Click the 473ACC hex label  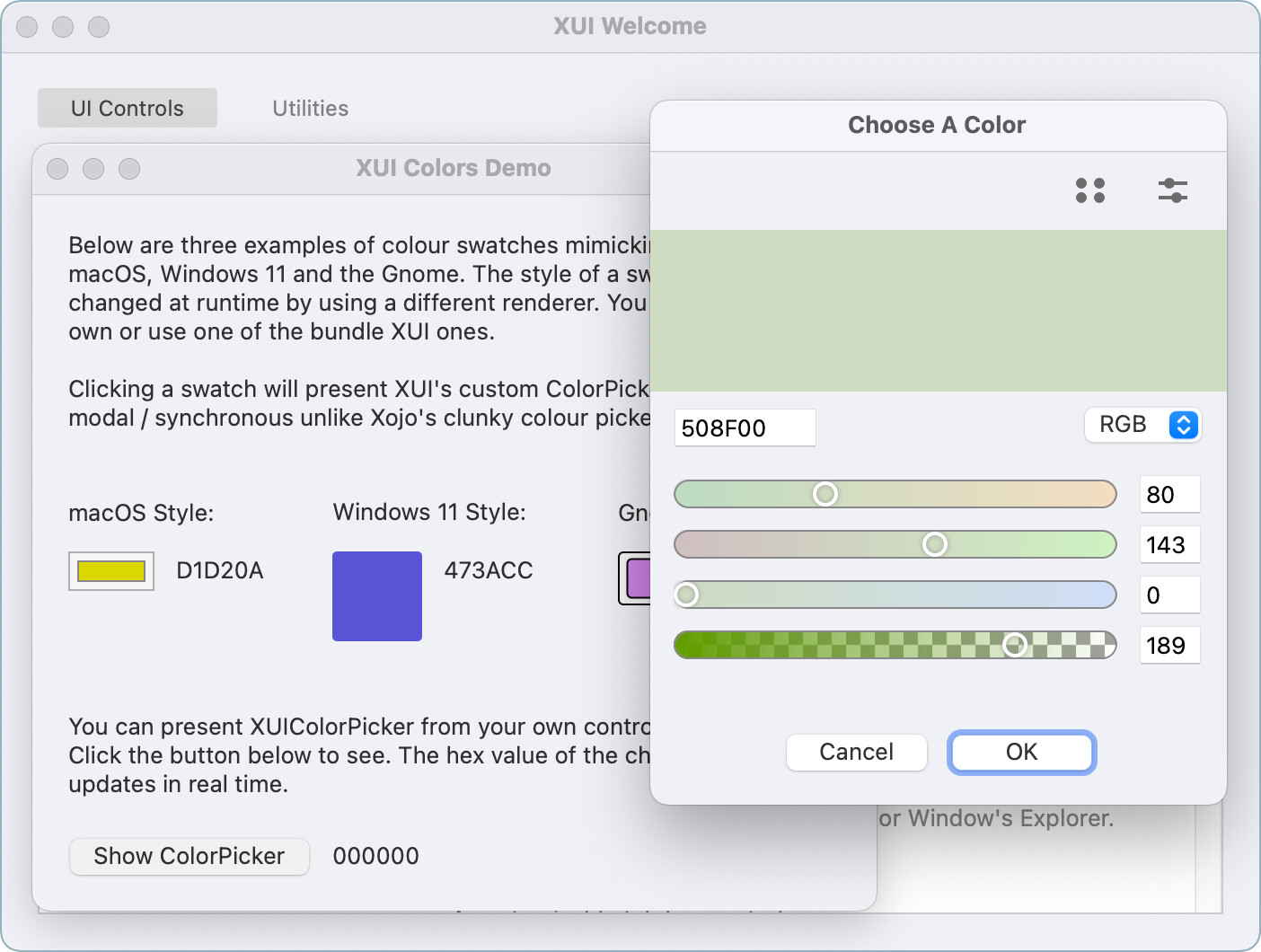pyautogui.click(x=489, y=570)
